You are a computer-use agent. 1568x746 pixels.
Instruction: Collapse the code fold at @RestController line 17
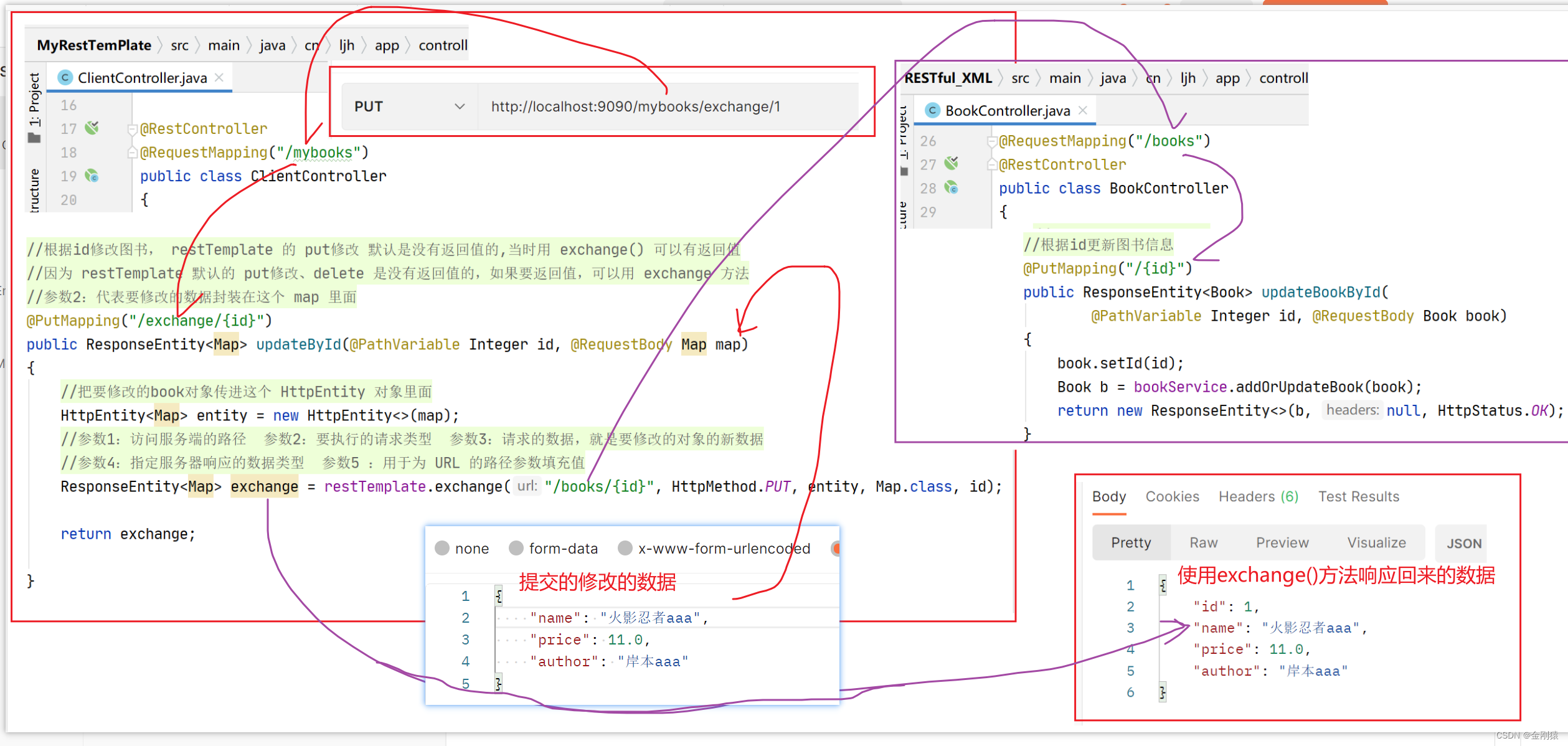click(x=132, y=130)
